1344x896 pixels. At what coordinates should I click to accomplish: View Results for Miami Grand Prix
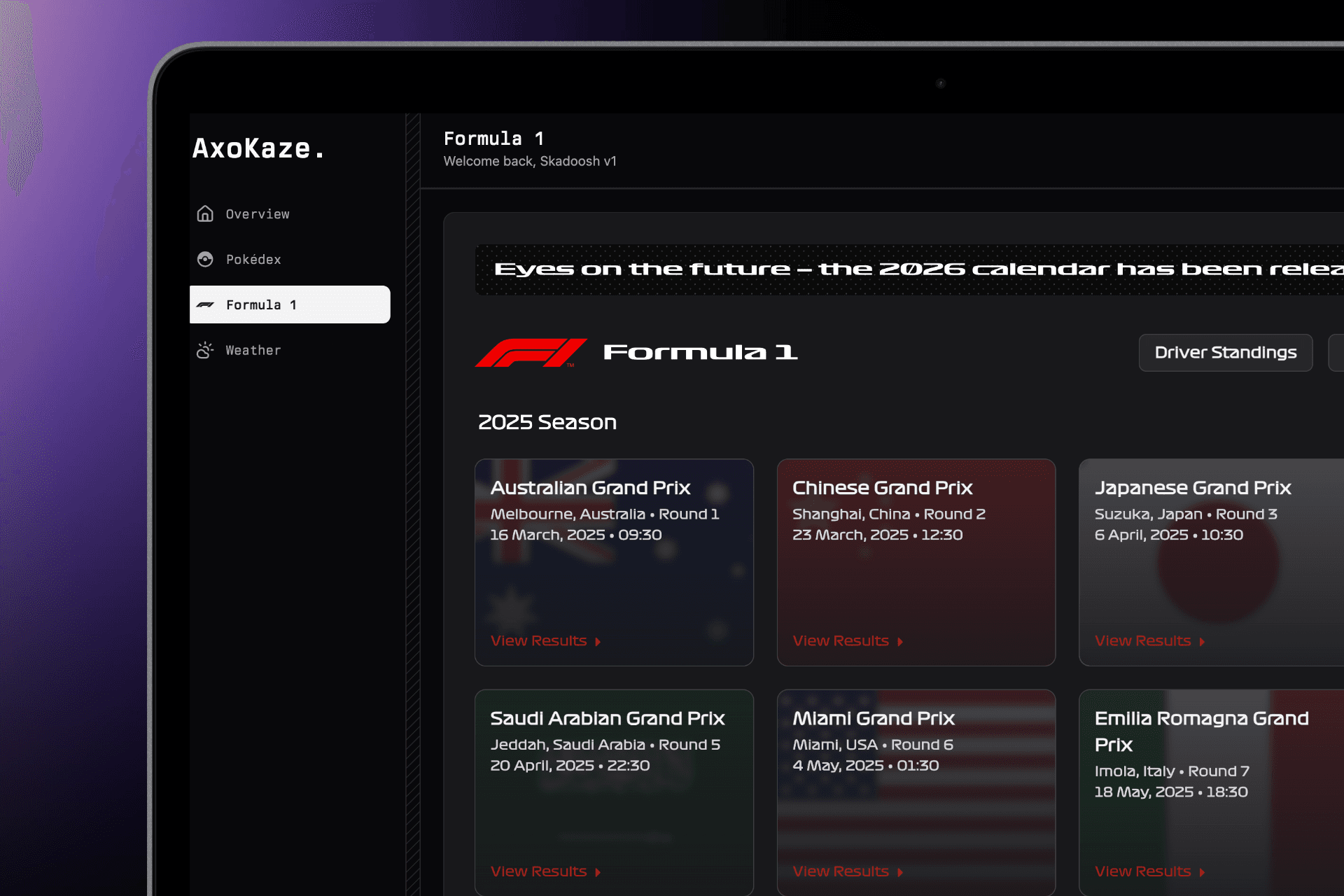(x=840, y=871)
